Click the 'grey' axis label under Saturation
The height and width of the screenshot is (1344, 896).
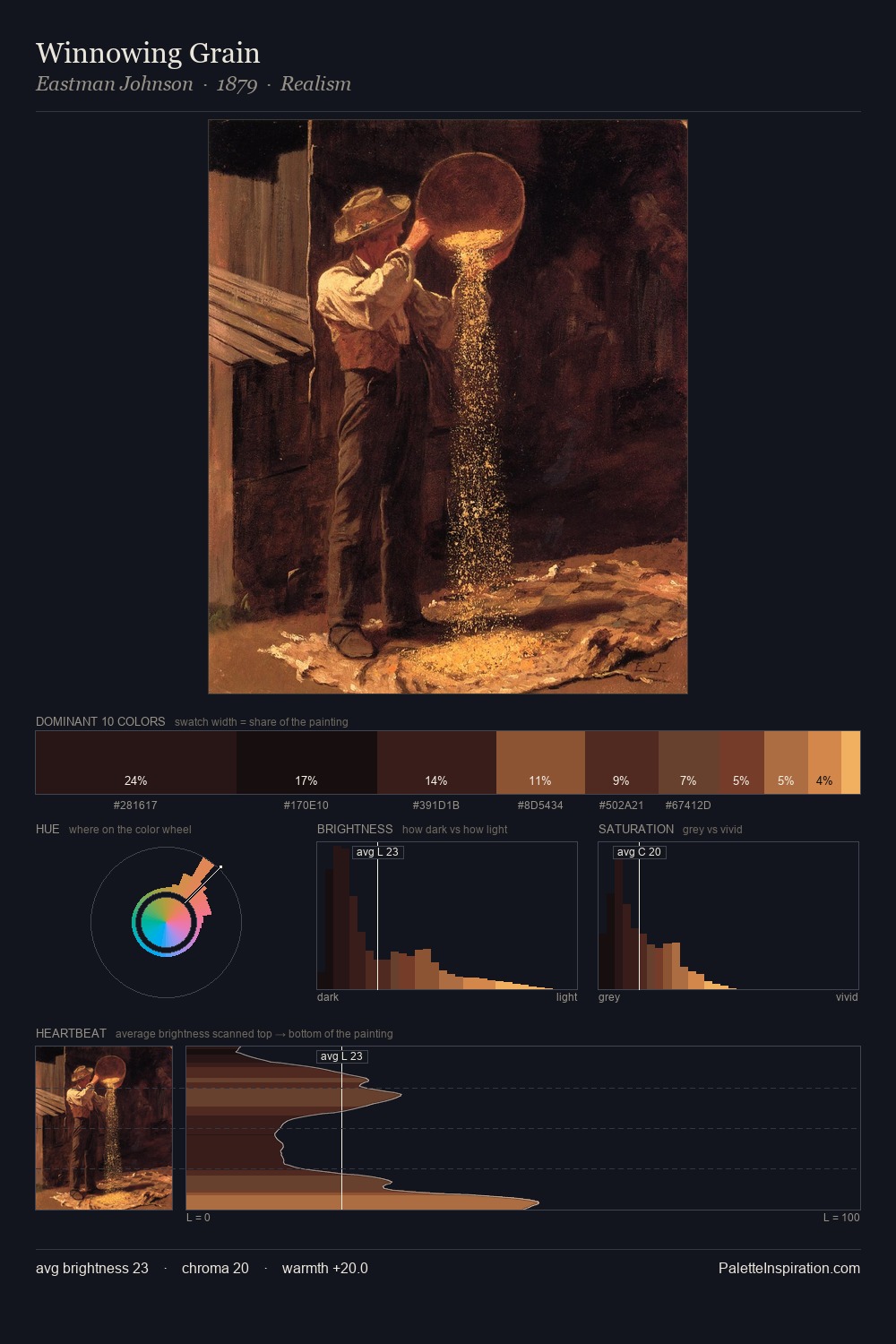click(x=609, y=997)
